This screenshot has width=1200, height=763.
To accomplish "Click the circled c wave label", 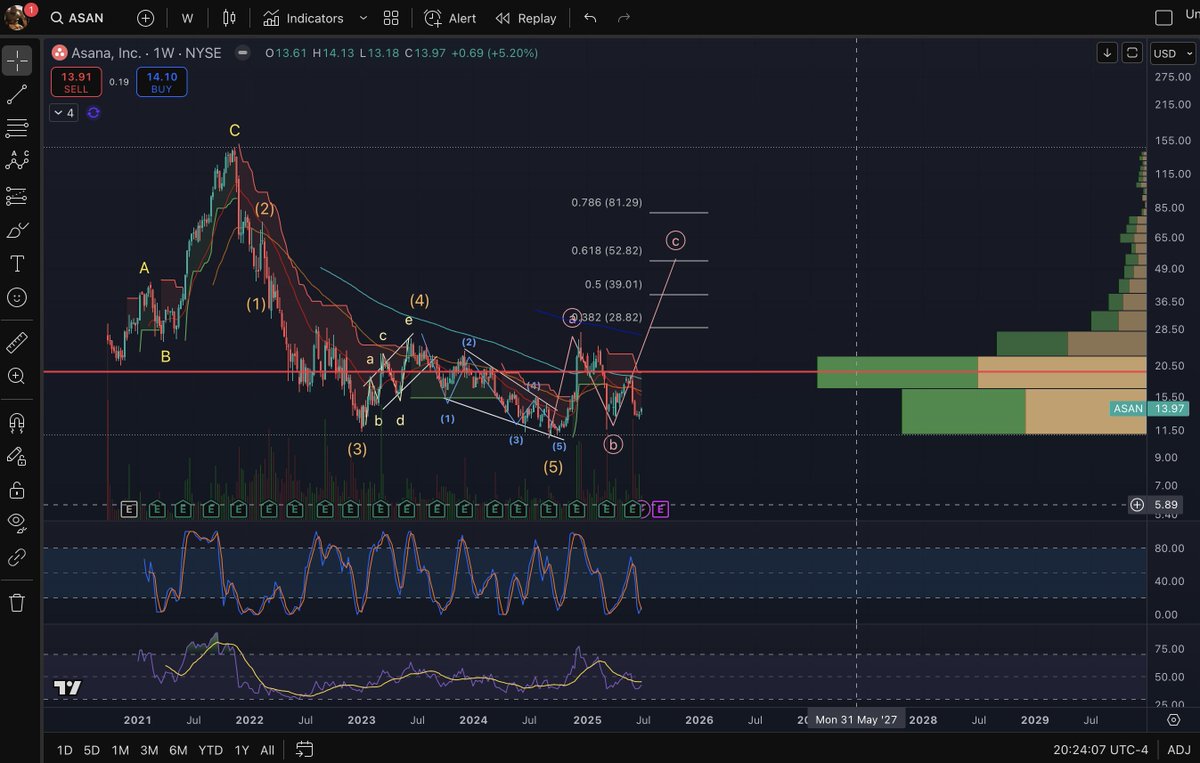I will (676, 240).
